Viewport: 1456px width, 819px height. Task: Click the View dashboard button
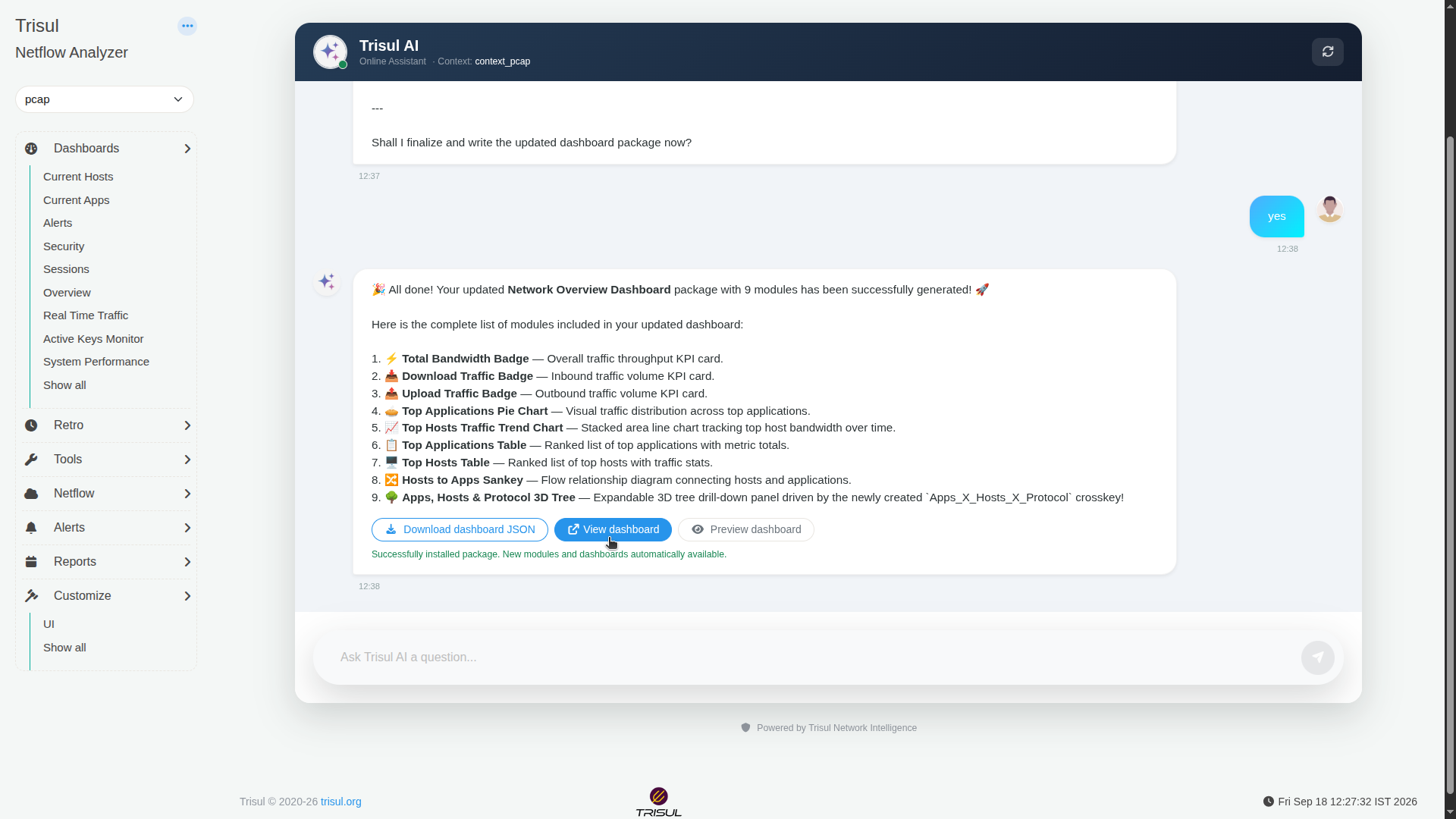point(613,529)
